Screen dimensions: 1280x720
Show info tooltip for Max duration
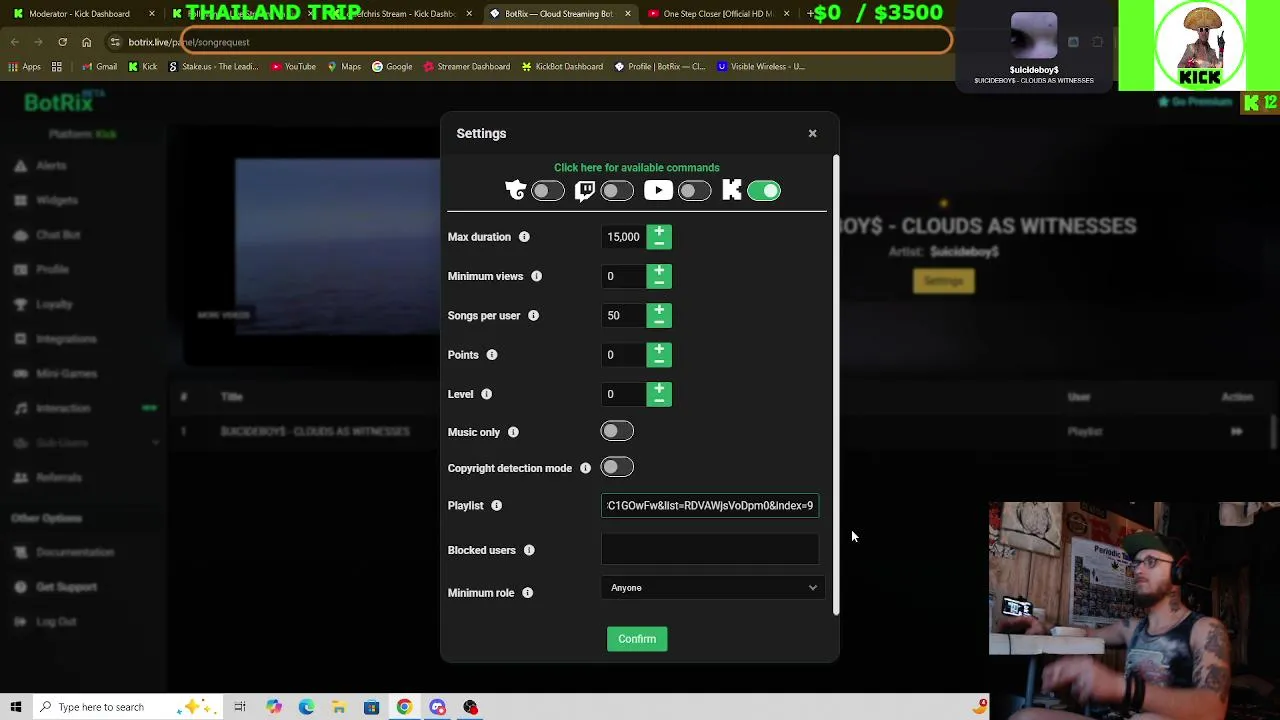(x=524, y=237)
